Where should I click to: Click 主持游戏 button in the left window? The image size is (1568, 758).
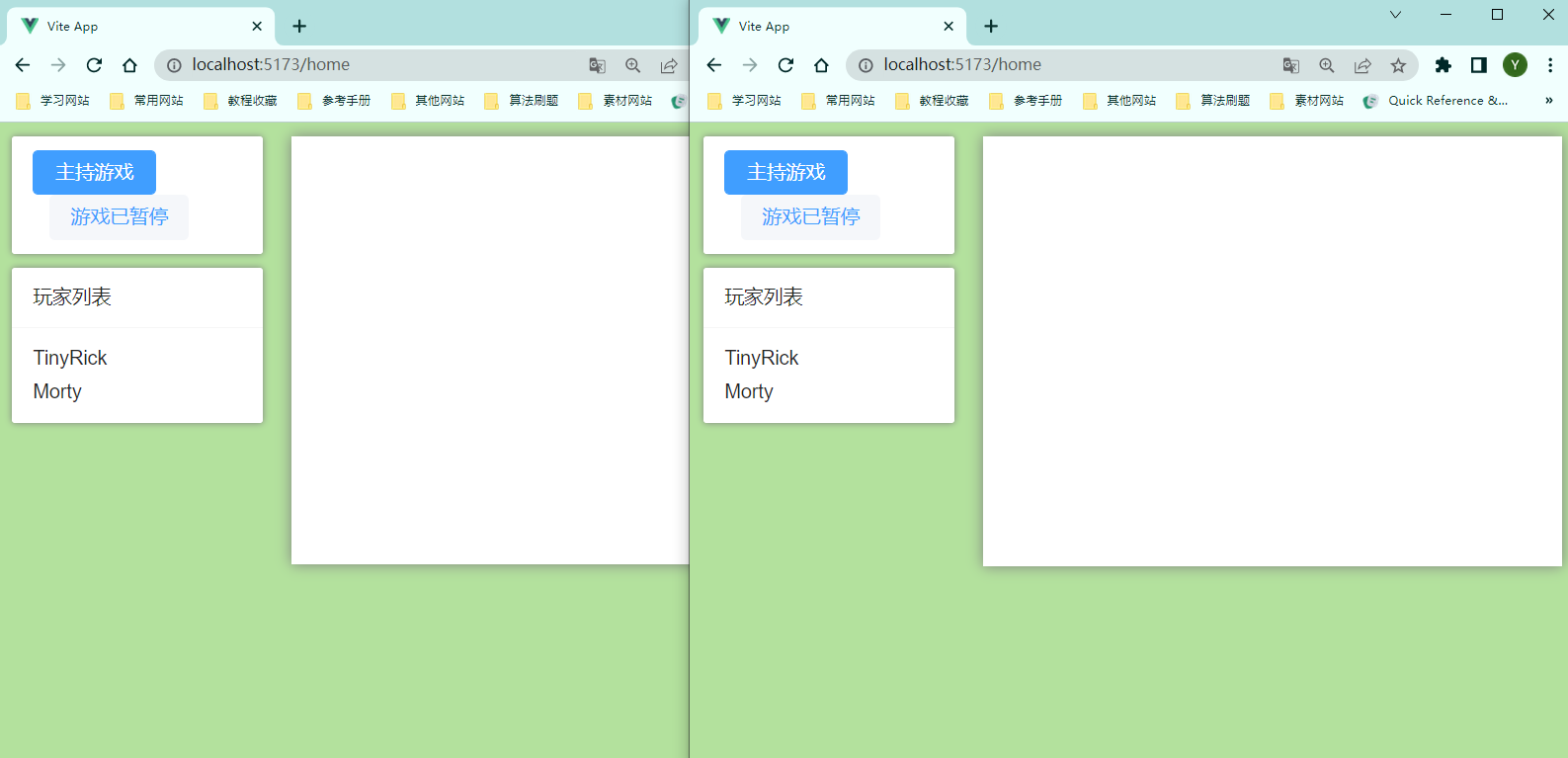pyautogui.click(x=94, y=172)
